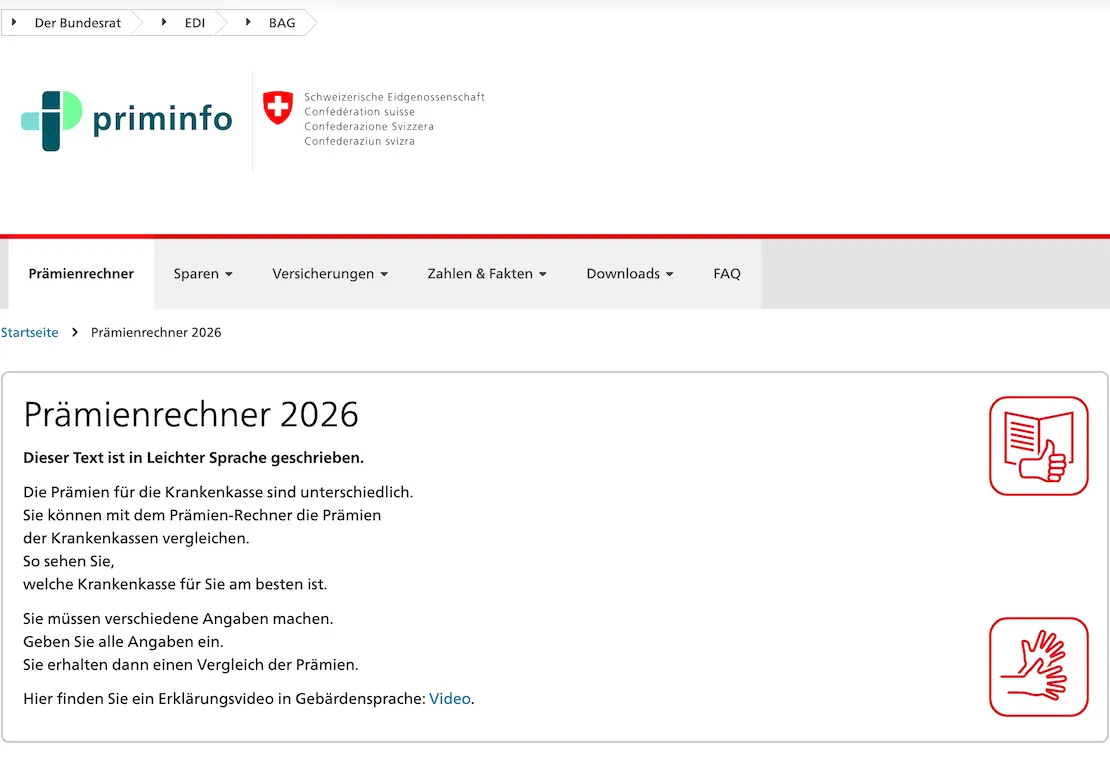Click the arrow icon before EDI
This screenshot has height=772, width=1110.
click(164, 22)
